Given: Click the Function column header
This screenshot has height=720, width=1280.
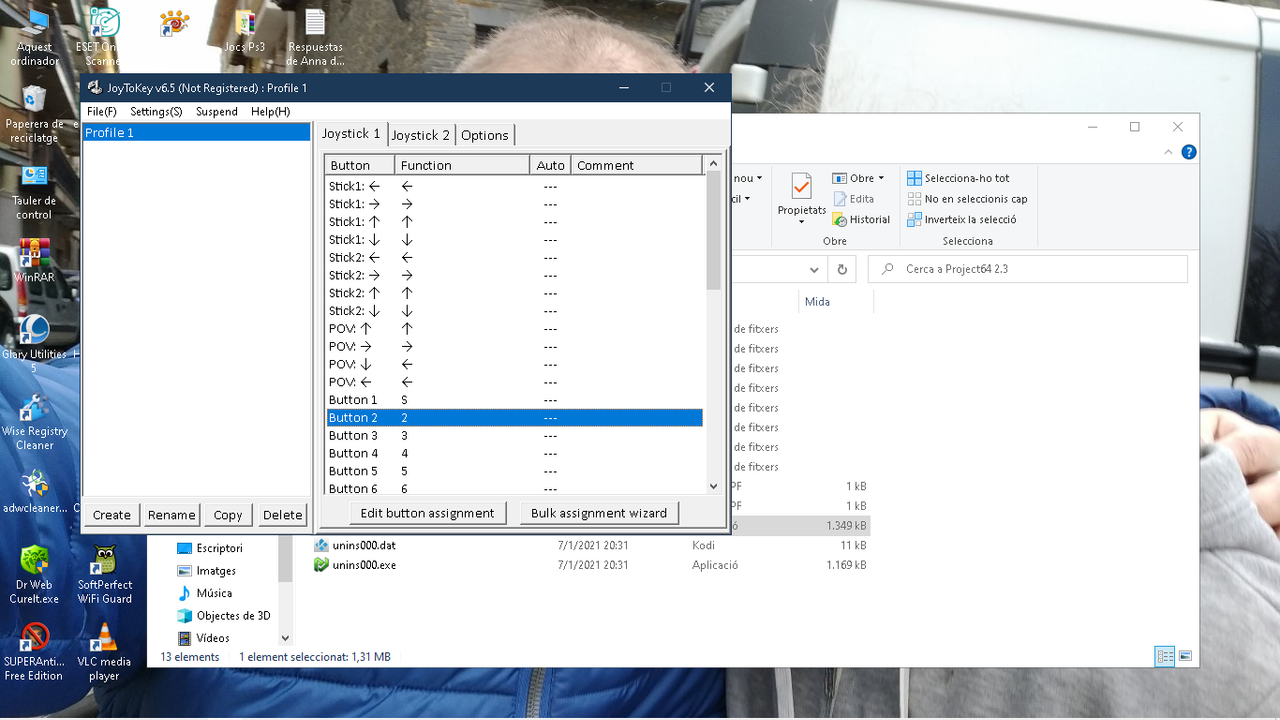Looking at the screenshot, I should [462, 165].
